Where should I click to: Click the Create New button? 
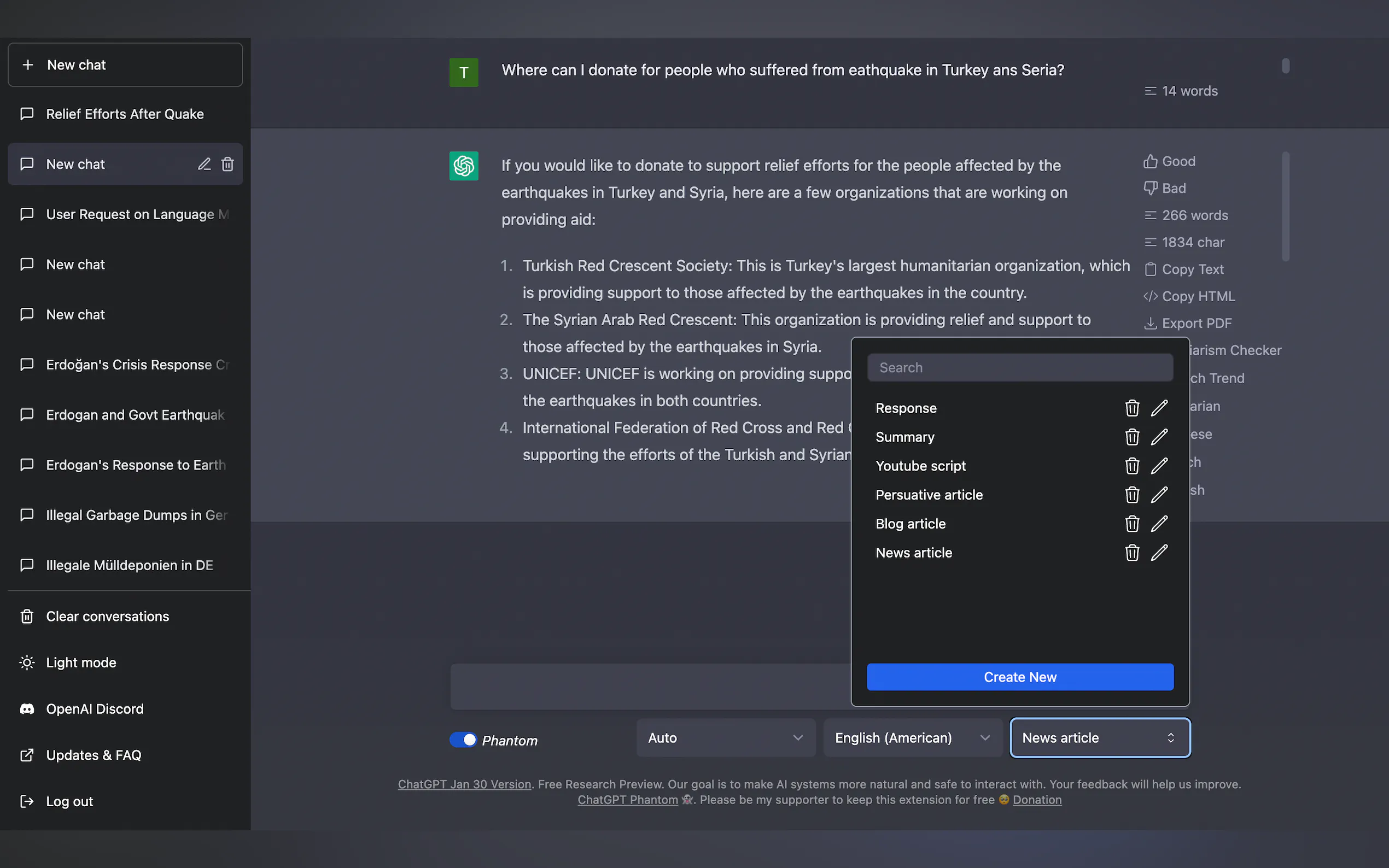1019,677
